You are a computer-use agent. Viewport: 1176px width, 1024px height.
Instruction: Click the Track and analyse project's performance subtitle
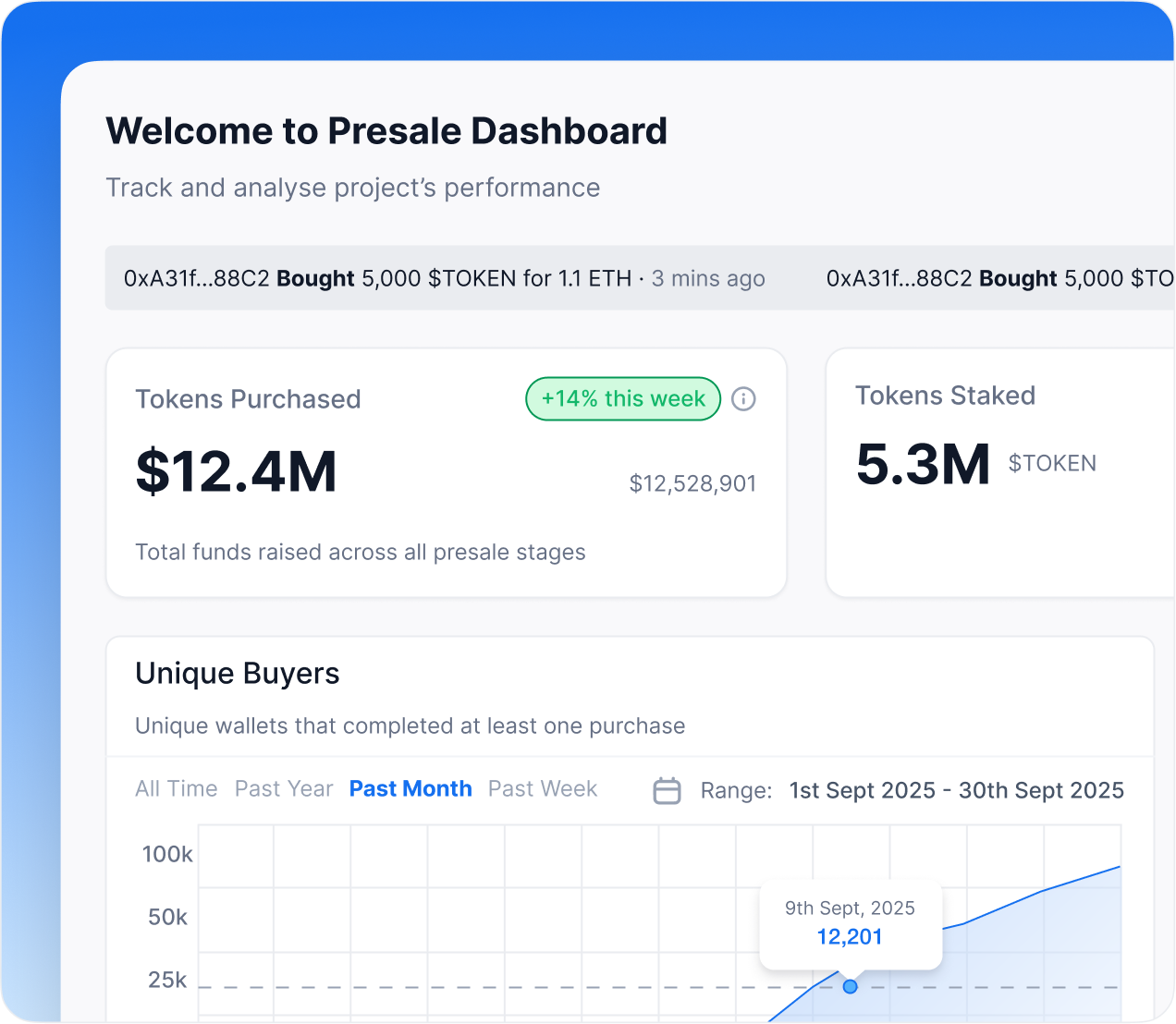tap(353, 188)
